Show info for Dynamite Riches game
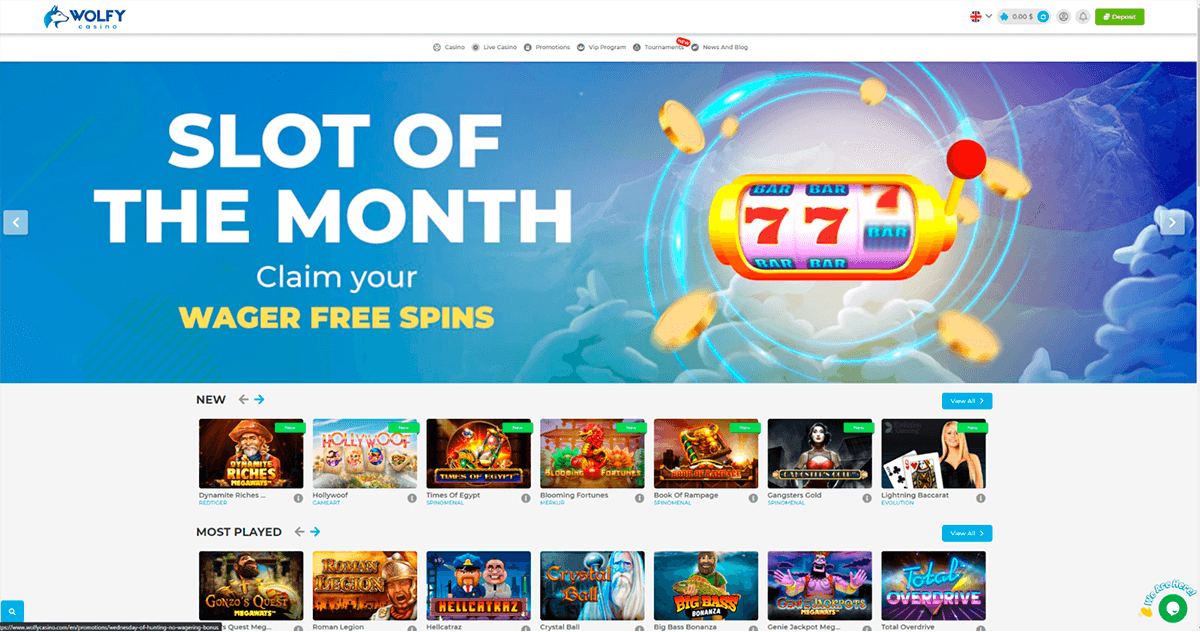This screenshot has height=632, width=1200. (298, 498)
